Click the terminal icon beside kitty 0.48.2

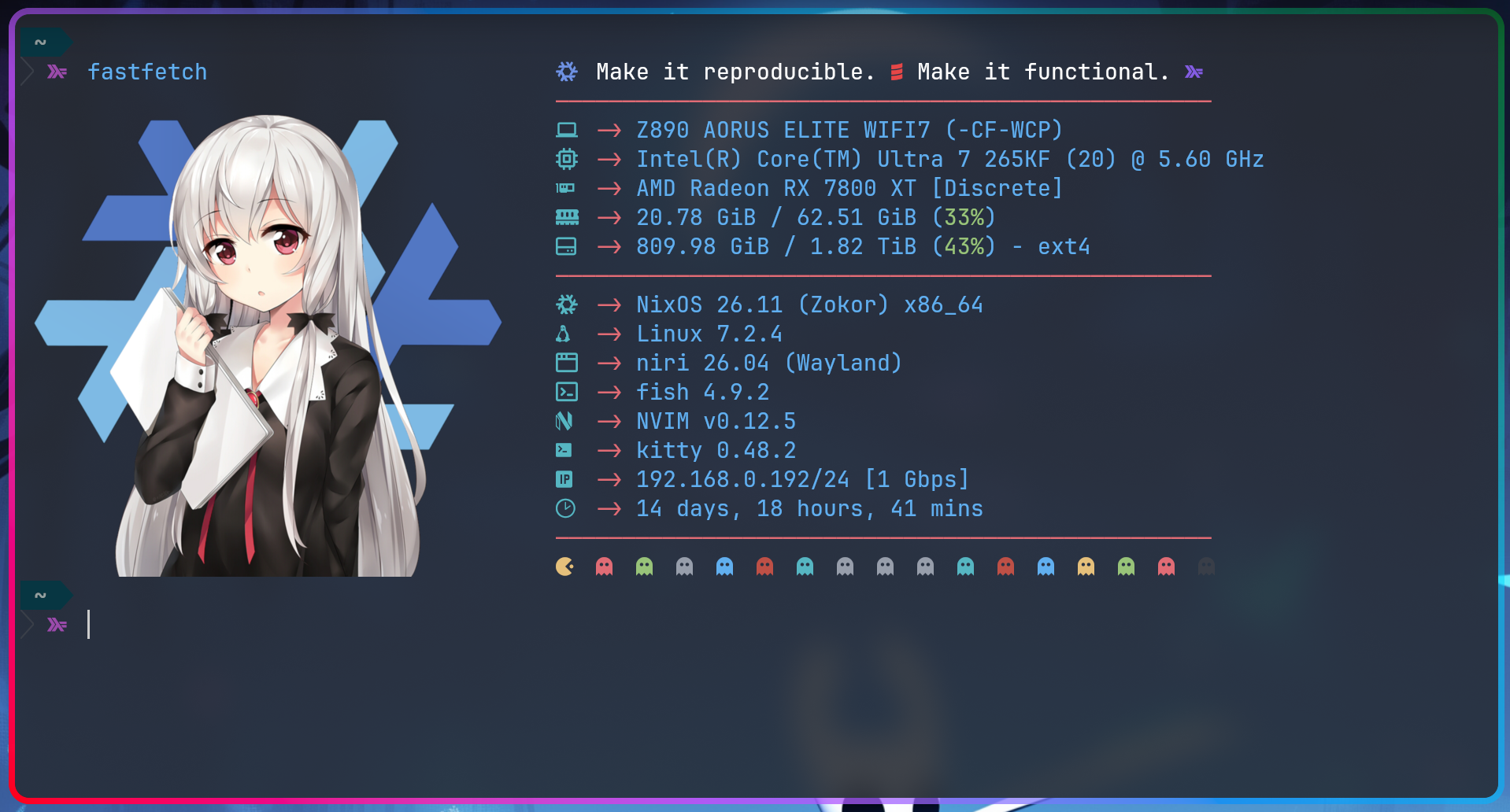[x=564, y=450]
